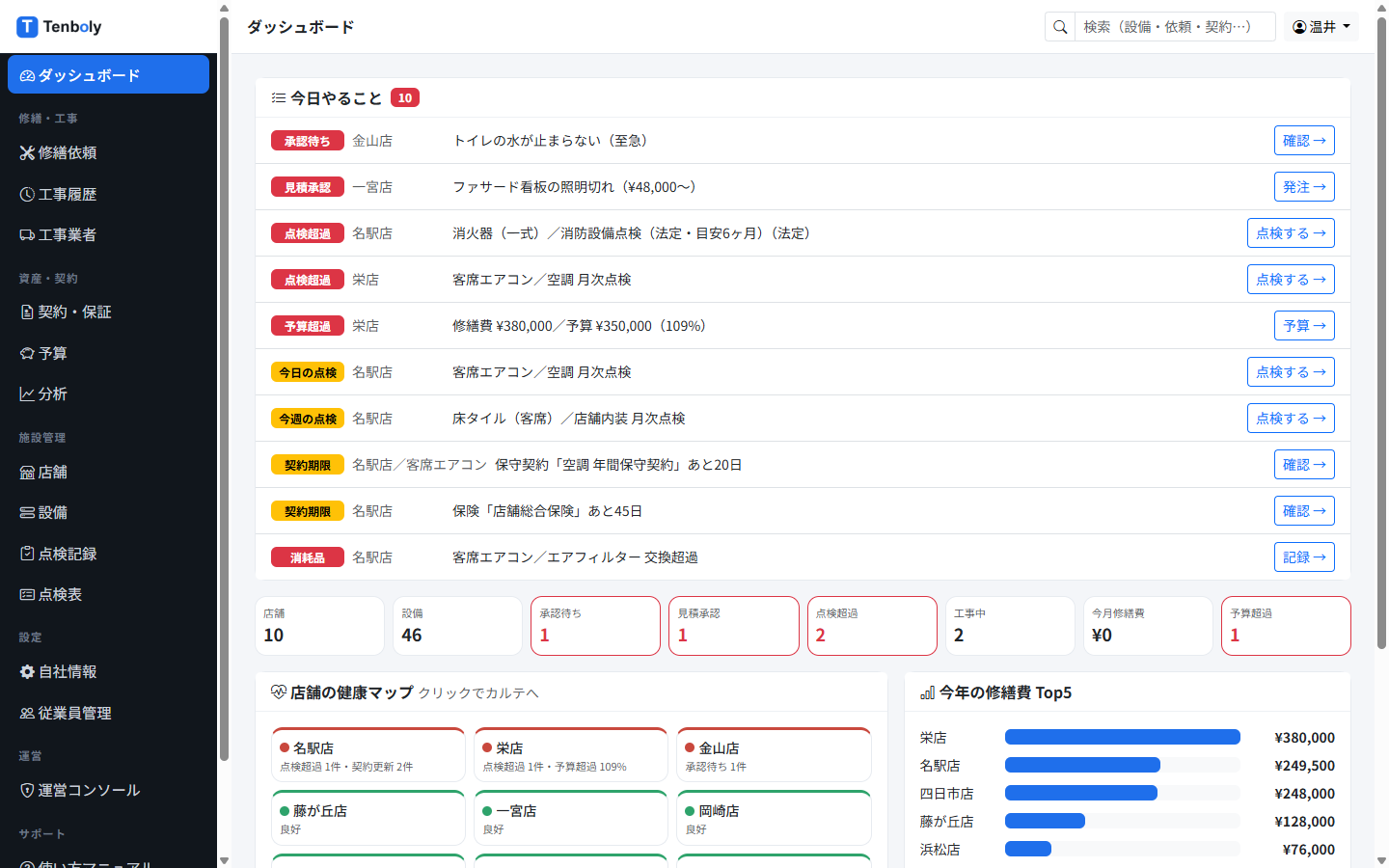Open the 点検超過 2 stat card

(872, 626)
